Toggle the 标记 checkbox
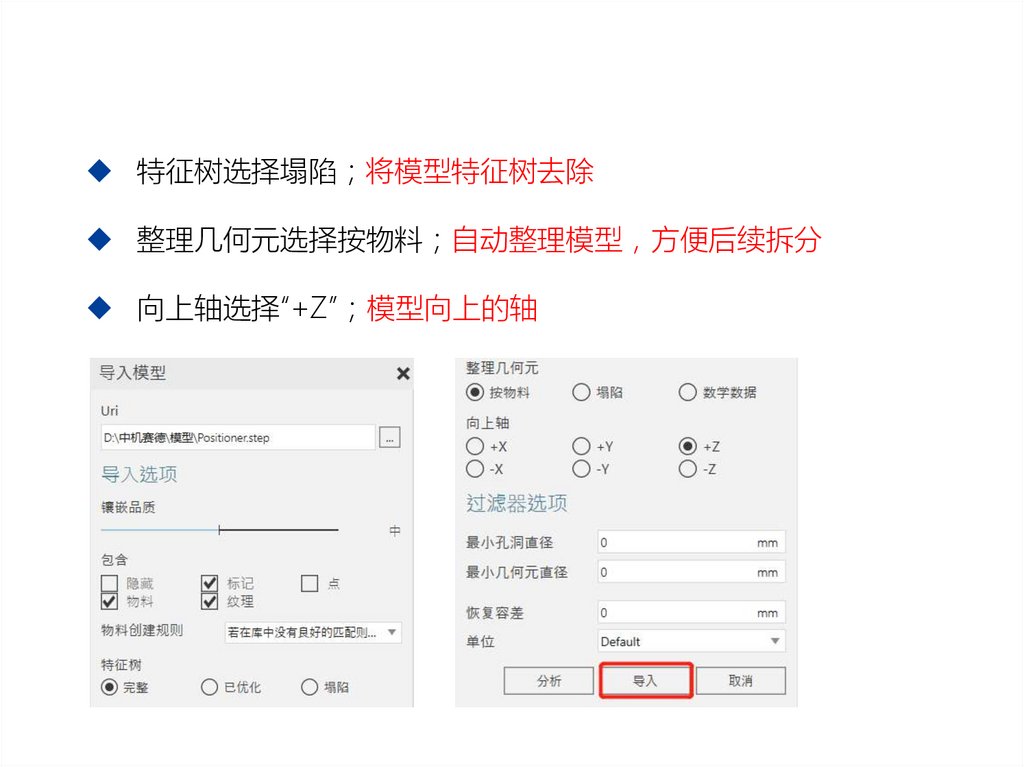Viewport: 1024px width, 767px height. click(210, 583)
